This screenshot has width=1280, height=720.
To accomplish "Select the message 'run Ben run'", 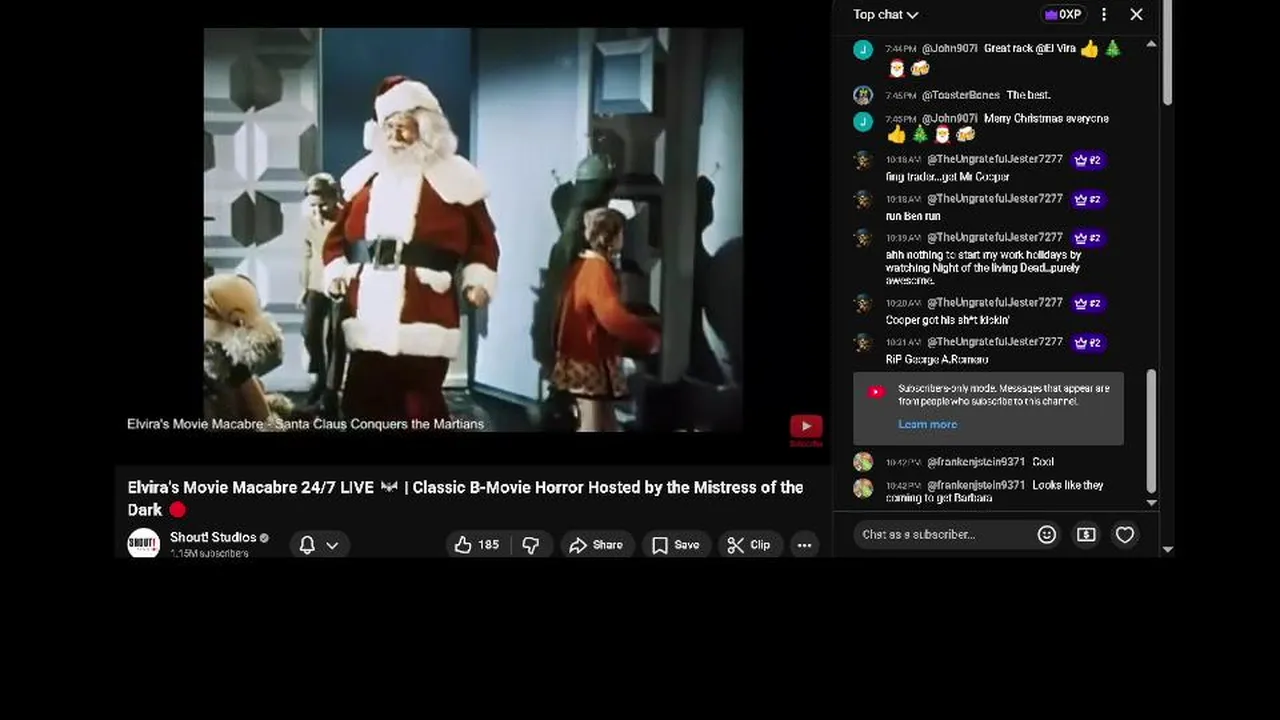I will (913, 216).
